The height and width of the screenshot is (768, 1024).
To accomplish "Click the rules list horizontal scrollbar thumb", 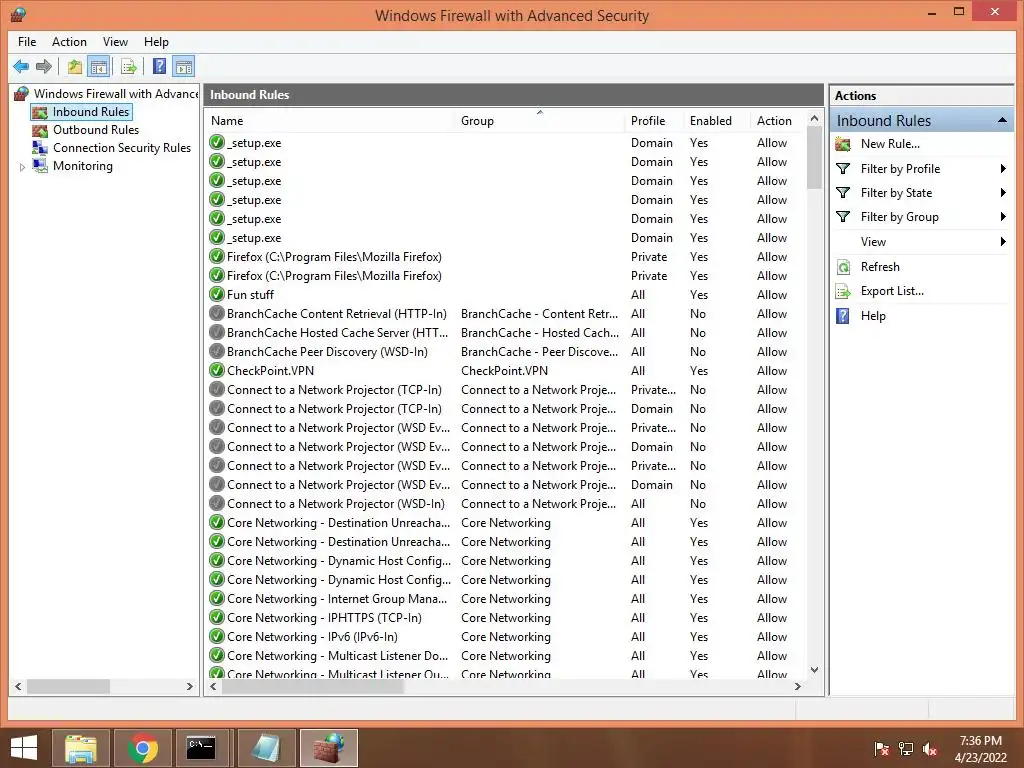I will tap(313, 686).
